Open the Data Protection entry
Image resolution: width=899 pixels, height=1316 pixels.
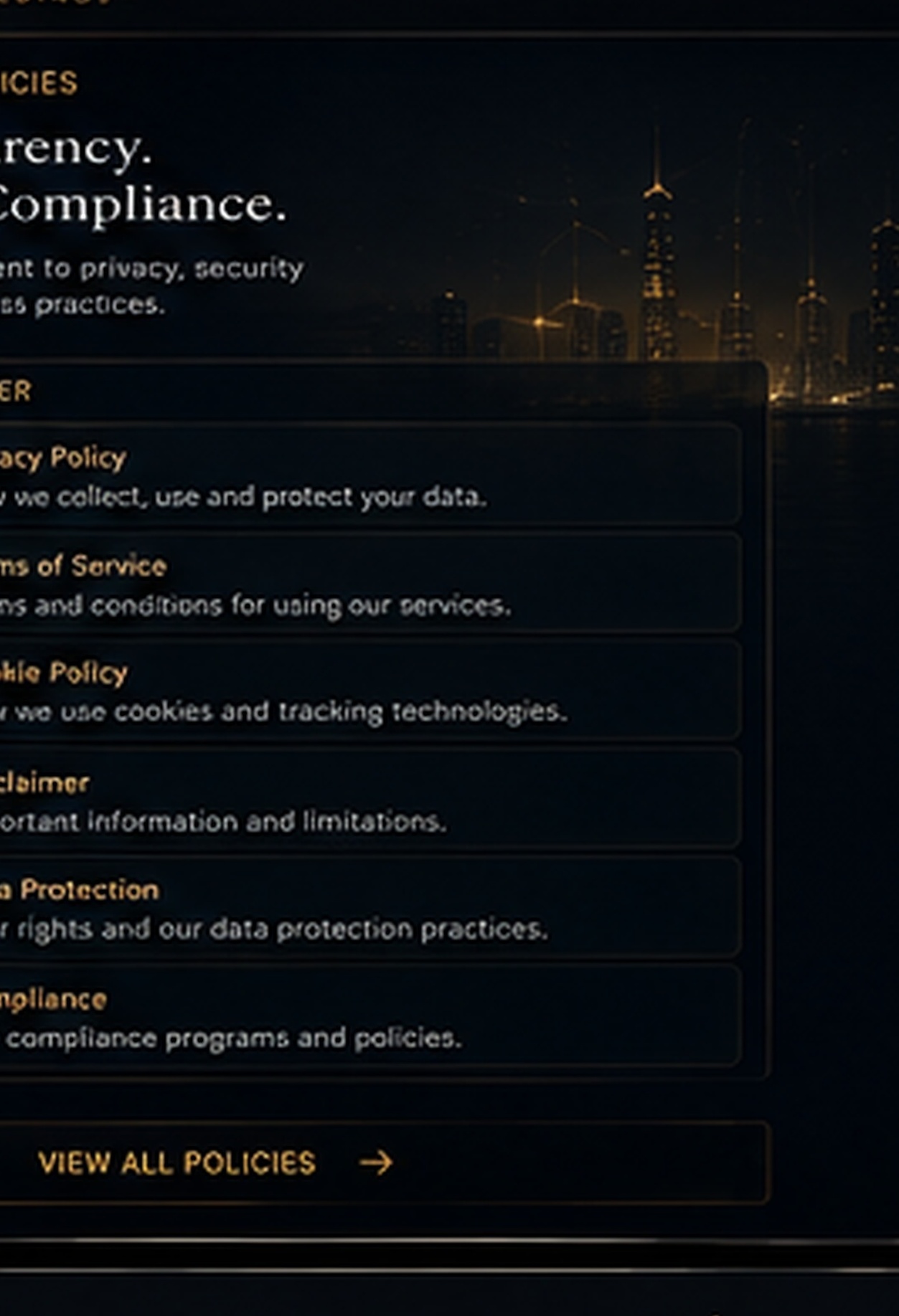(x=370, y=906)
